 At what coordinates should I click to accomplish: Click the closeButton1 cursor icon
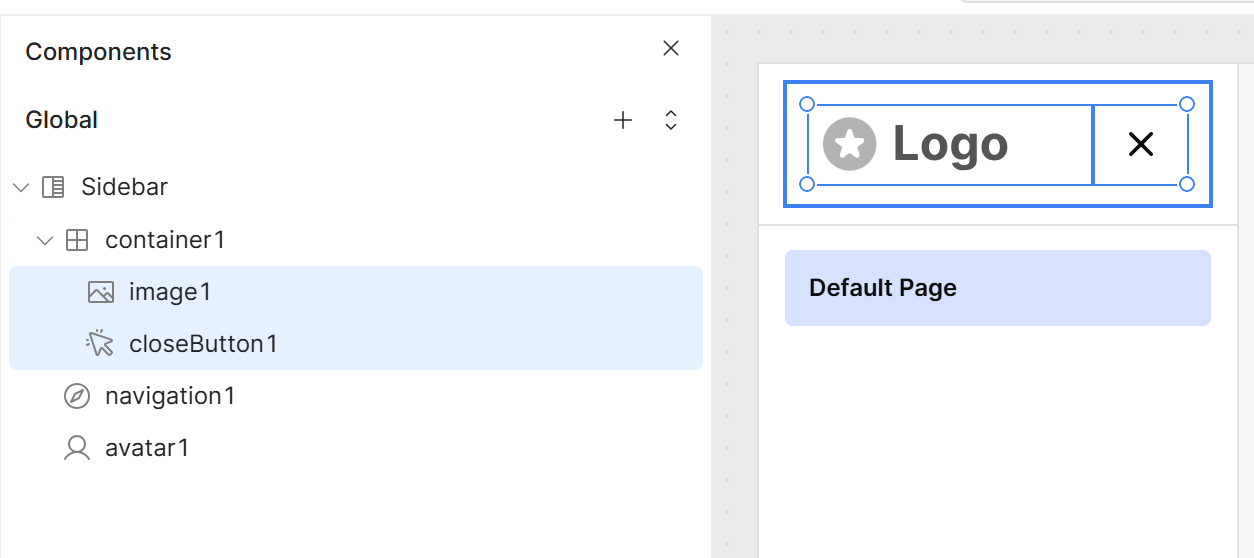(x=100, y=344)
